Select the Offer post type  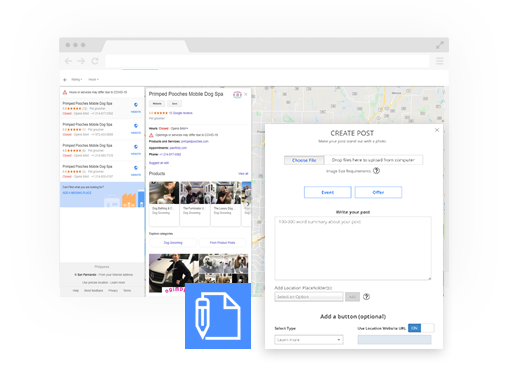click(x=378, y=192)
